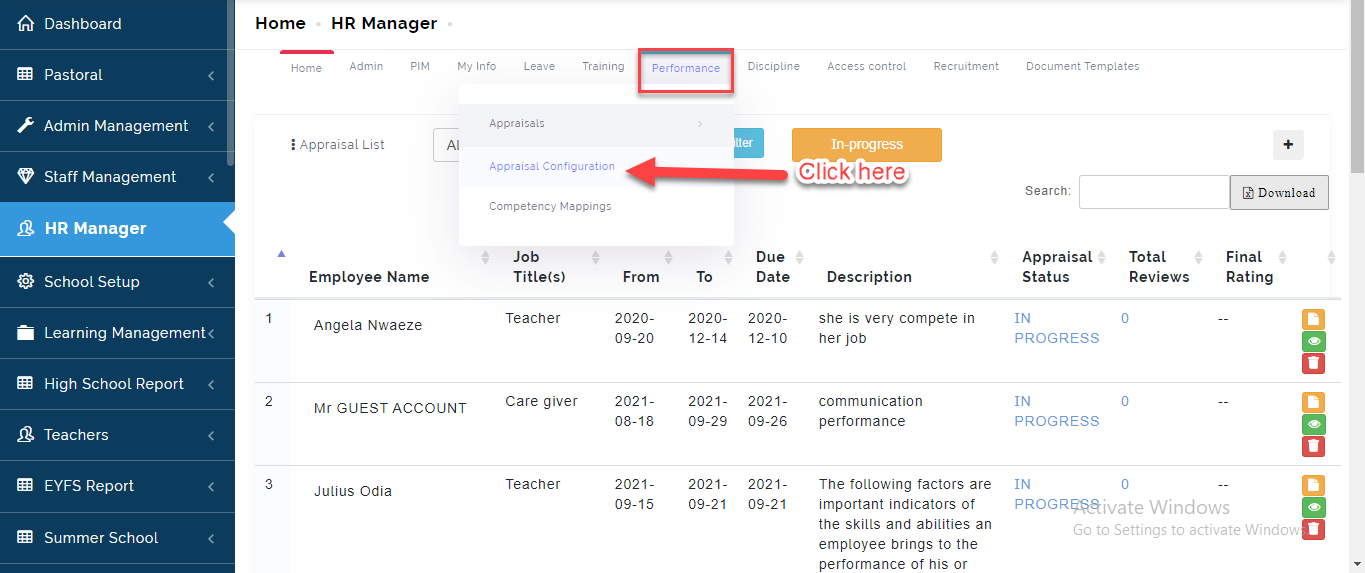This screenshot has height=573, width=1365.
Task: Click the In-progress orange button
Action: click(867, 144)
